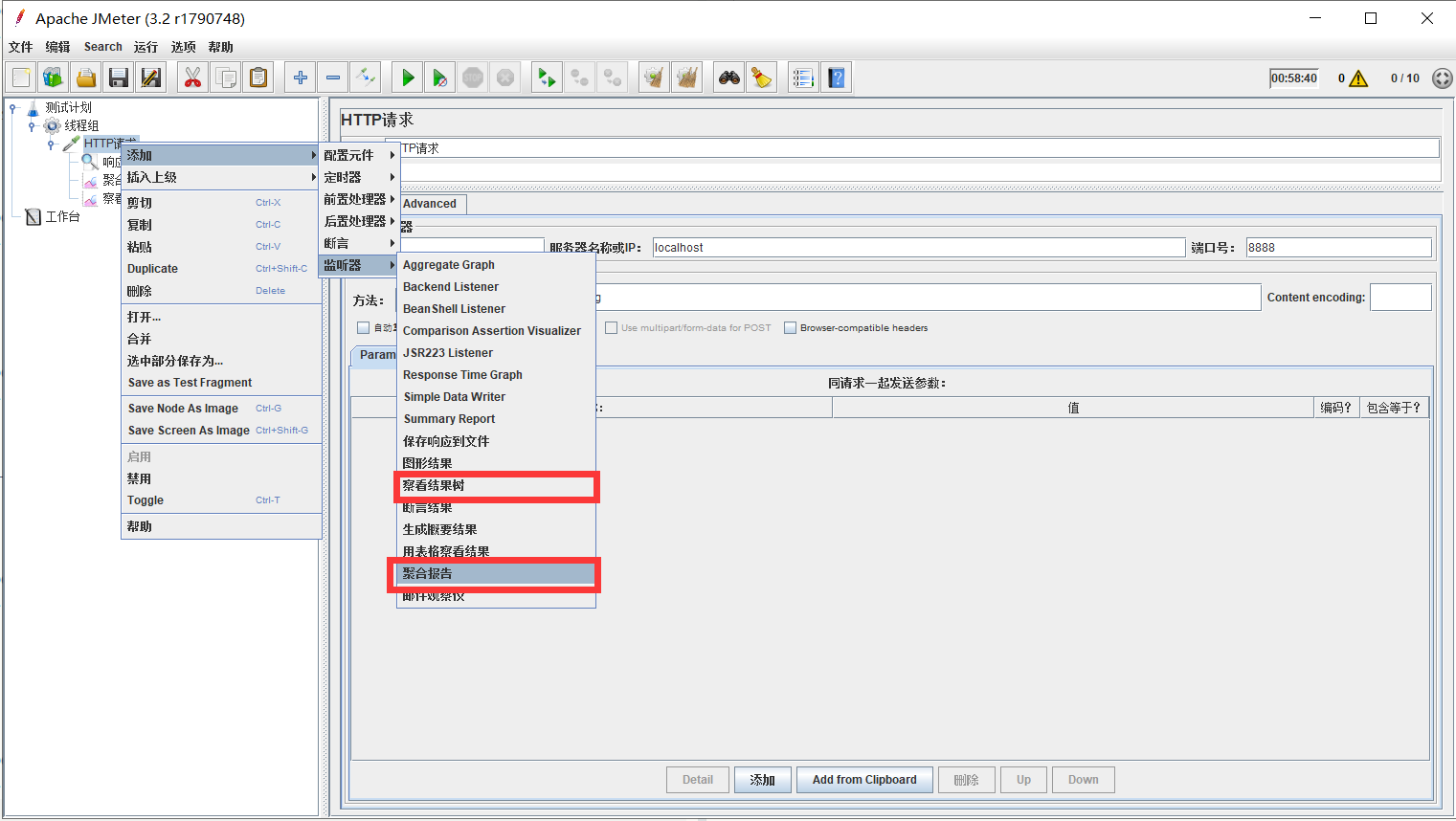Toggle Use multipart/form-data for POST checkbox
The image size is (1456, 821).
[611, 327]
